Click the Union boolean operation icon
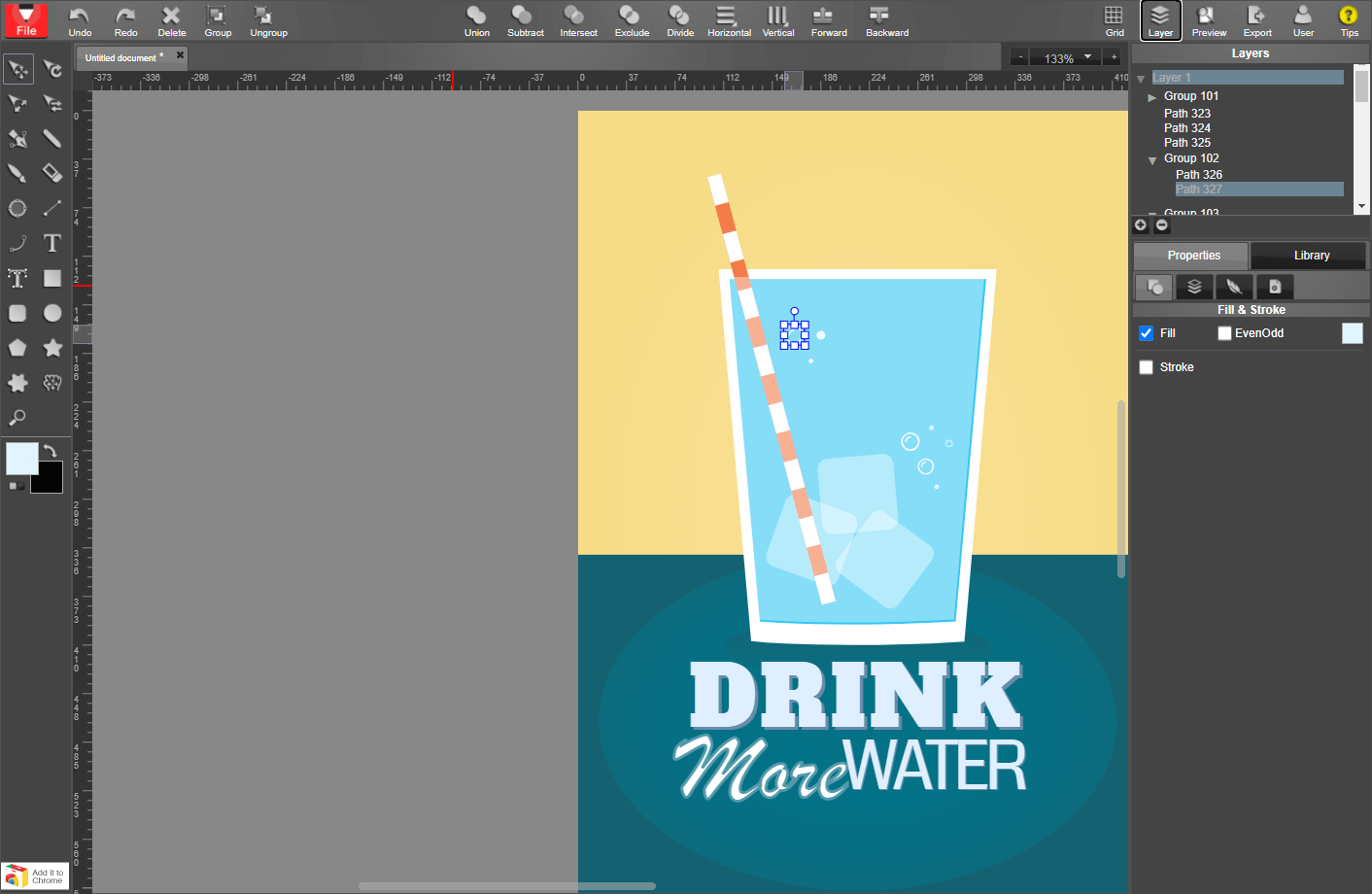Image resolution: width=1372 pixels, height=894 pixels. point(476,19)
